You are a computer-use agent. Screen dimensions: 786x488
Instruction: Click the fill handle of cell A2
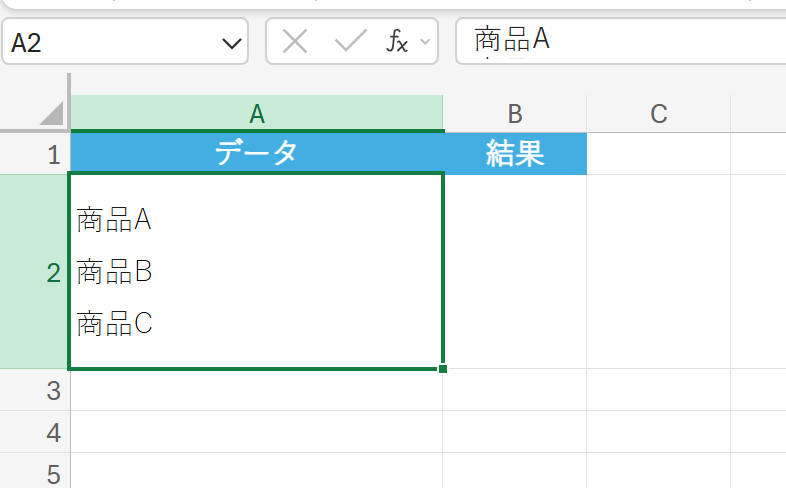click(442, 369)
